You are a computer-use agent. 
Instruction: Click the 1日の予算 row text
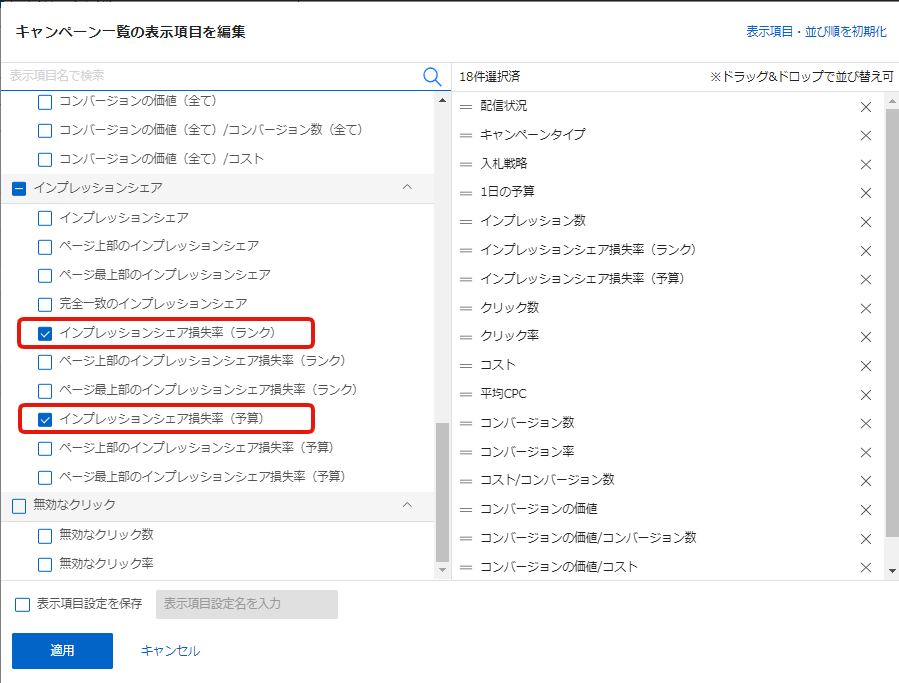point(507,192)
